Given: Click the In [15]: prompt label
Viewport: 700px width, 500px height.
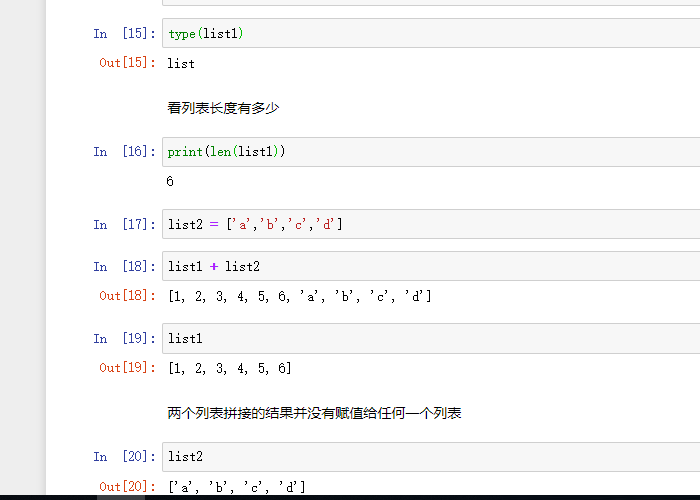Looking at the screenshot, I should point(125,33).
